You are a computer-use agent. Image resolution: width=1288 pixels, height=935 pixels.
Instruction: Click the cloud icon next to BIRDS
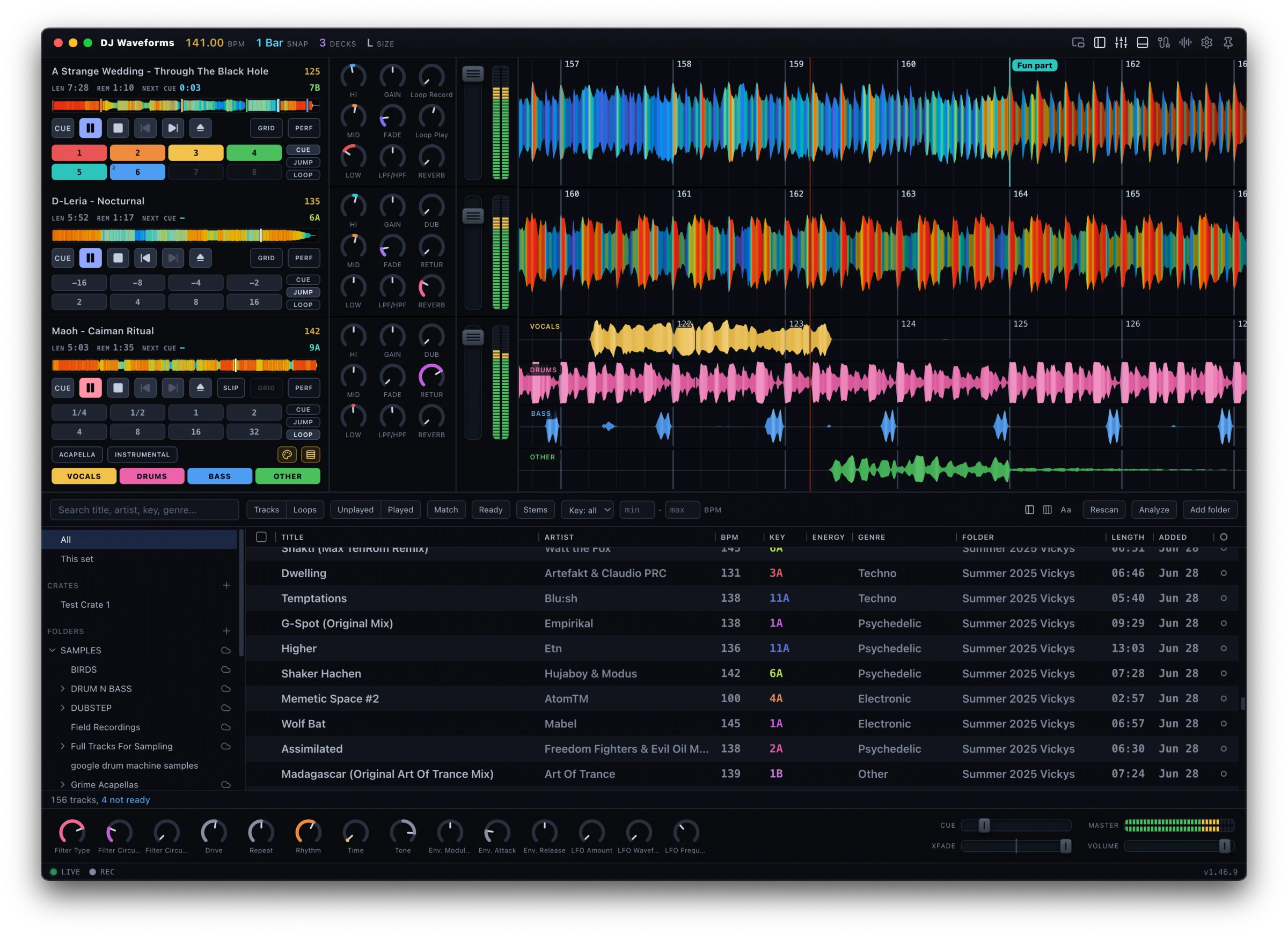point(225,670)
